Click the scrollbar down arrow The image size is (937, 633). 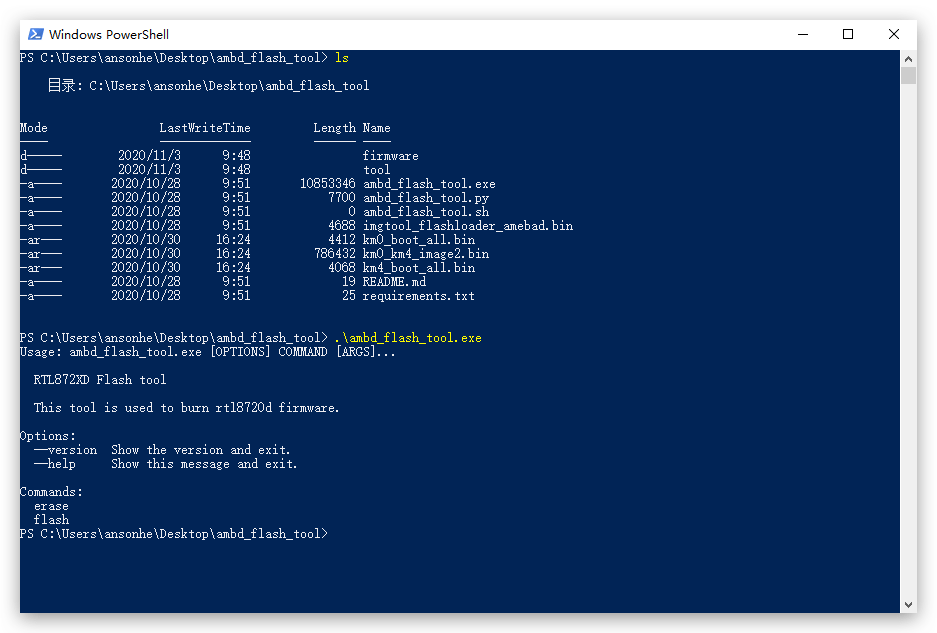coord(908,605)
